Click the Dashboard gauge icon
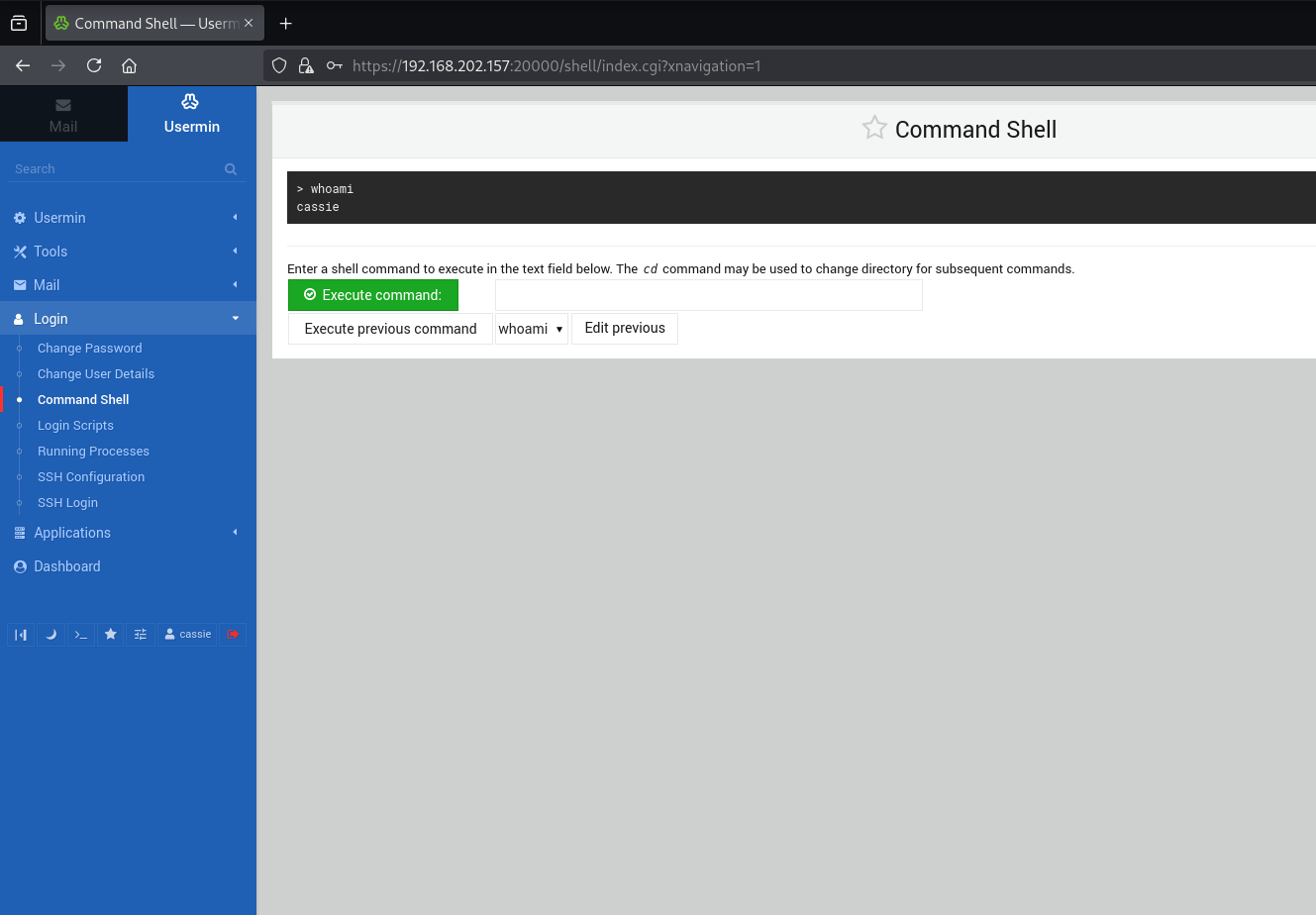 click(20, 566)
